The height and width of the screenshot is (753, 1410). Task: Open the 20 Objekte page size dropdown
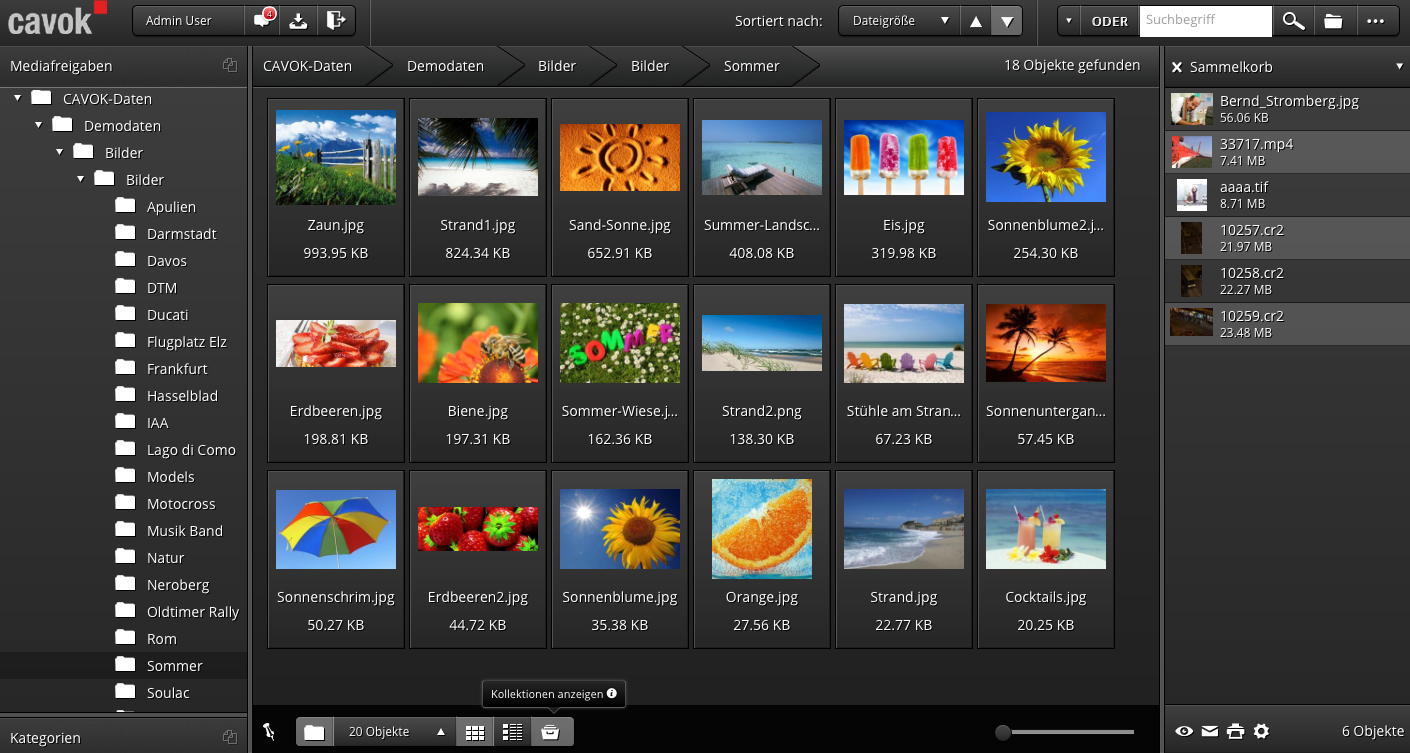tap(394, 732)
